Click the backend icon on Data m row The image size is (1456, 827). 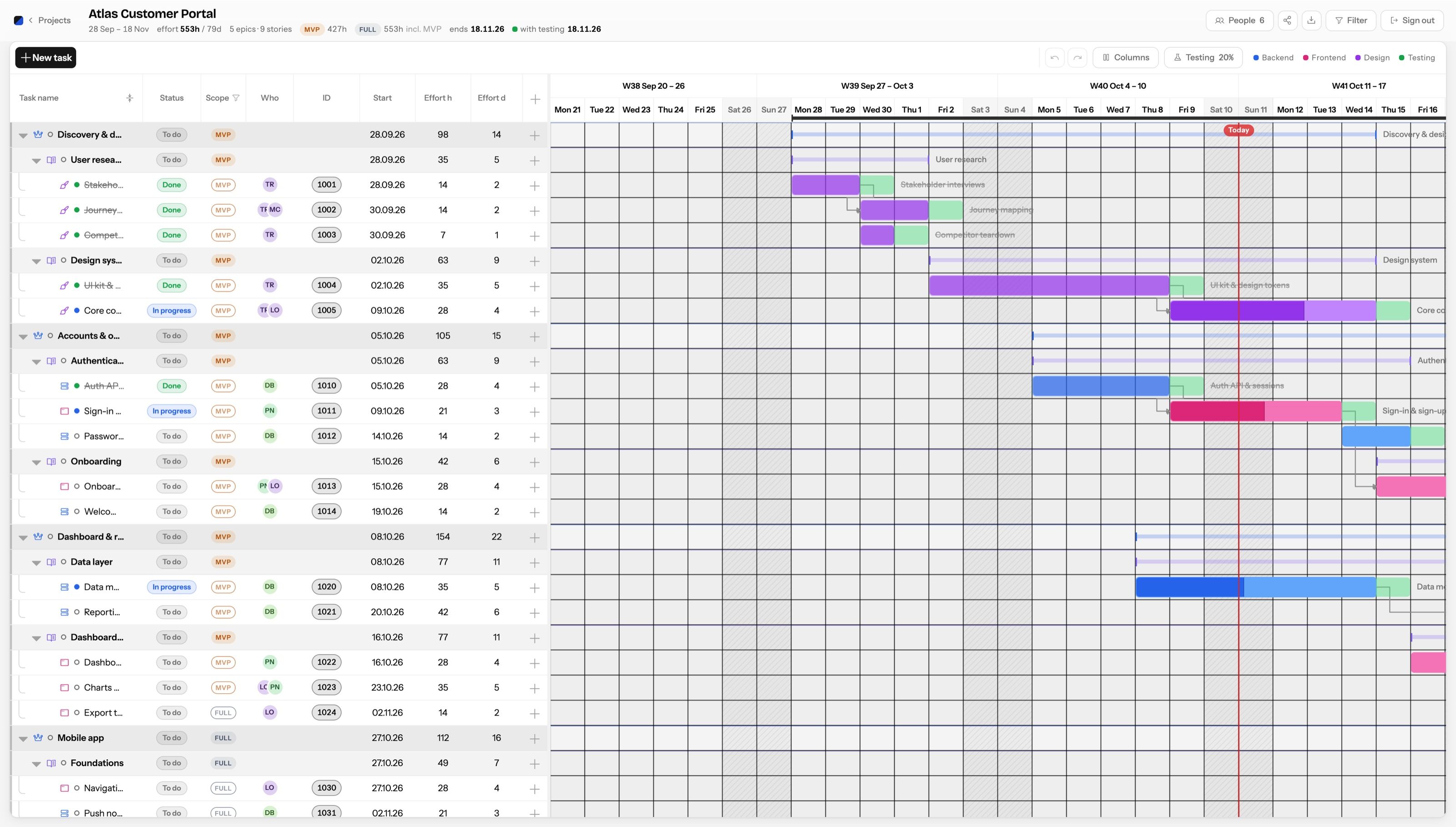click(64, 587)
